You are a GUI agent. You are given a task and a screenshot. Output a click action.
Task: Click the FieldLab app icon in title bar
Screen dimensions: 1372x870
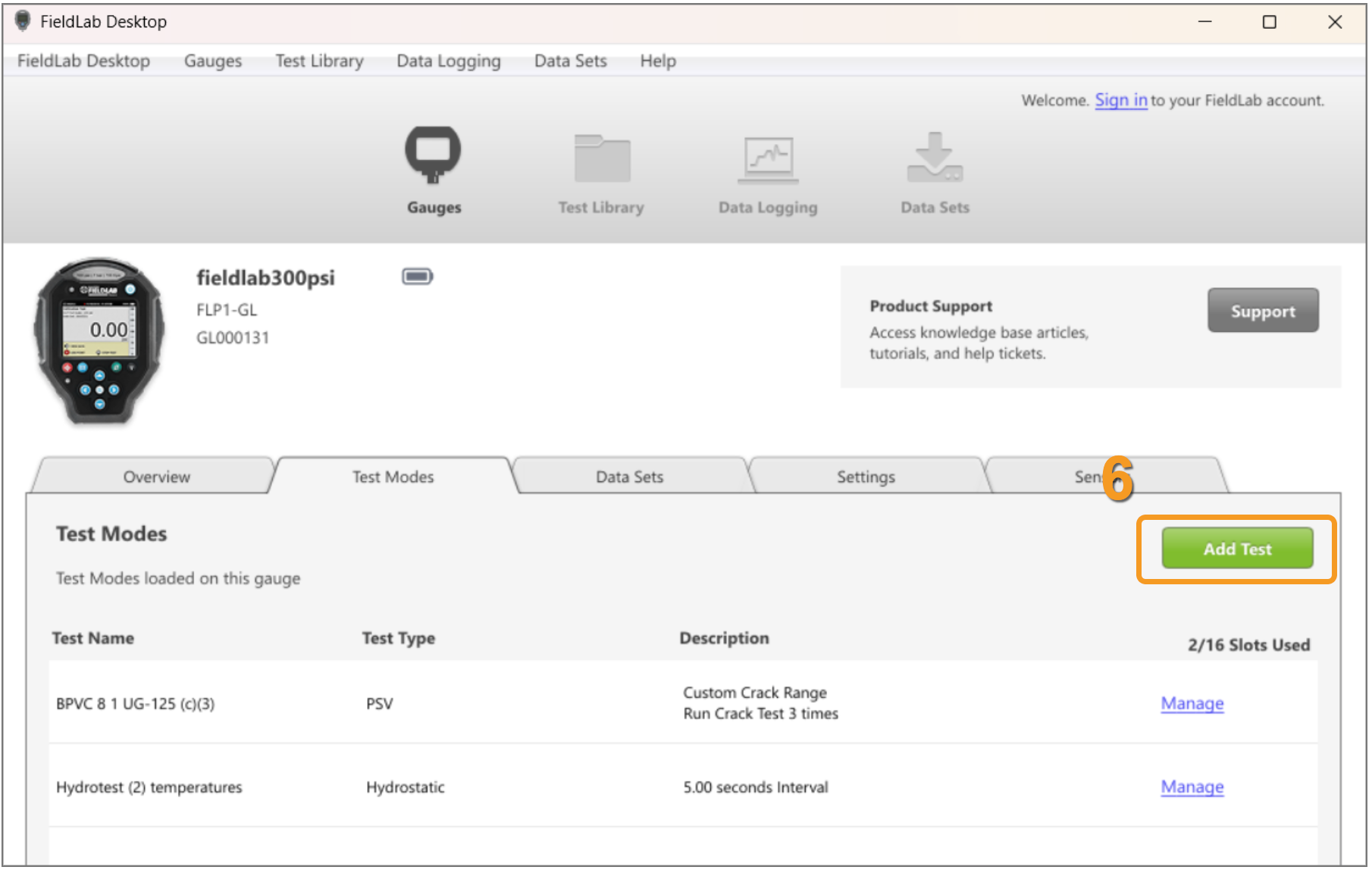23,21
